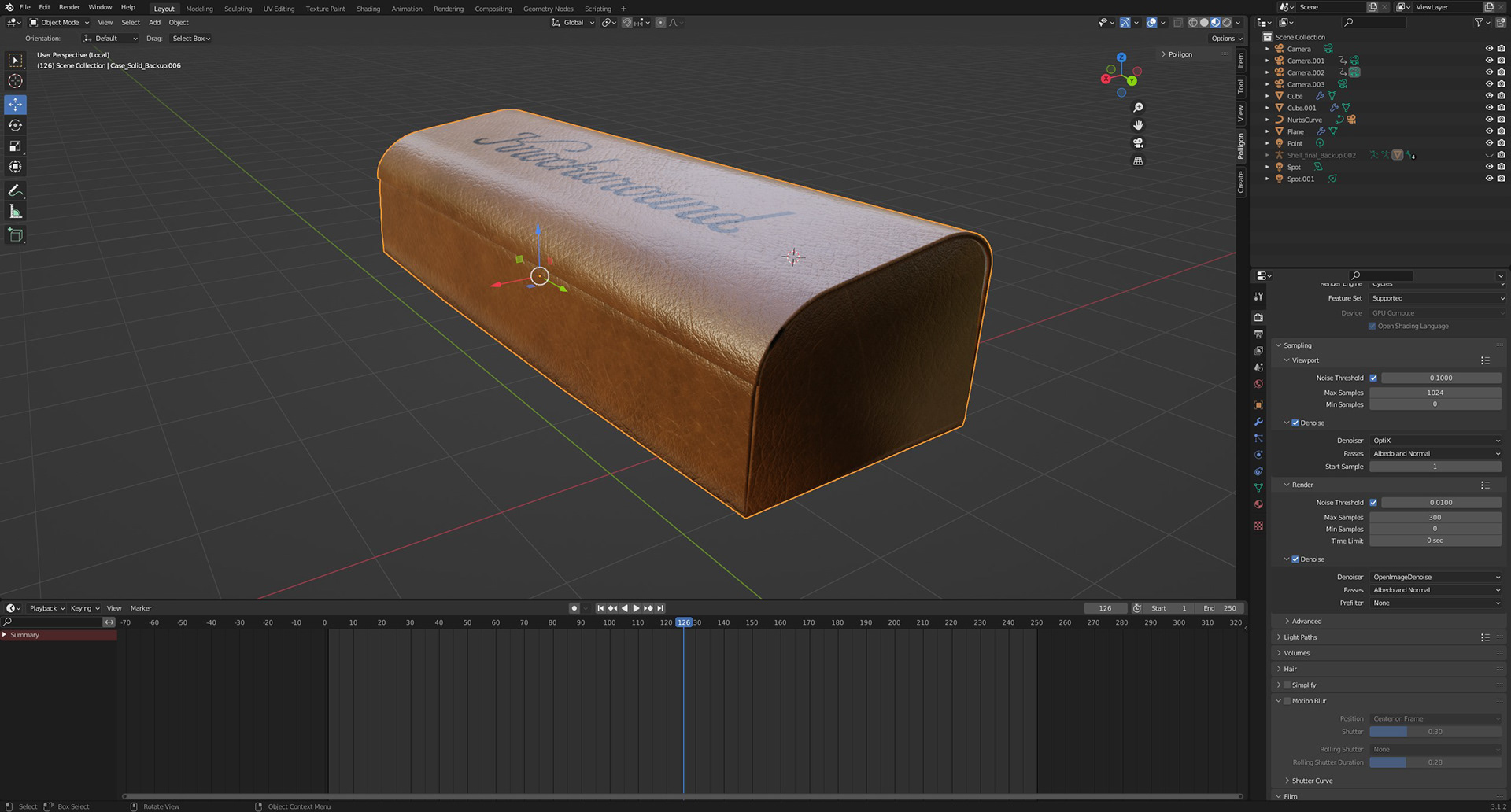Adjust the Motion Blur Shutter slider
The image size is (1511, 812).
(1435, 732)
